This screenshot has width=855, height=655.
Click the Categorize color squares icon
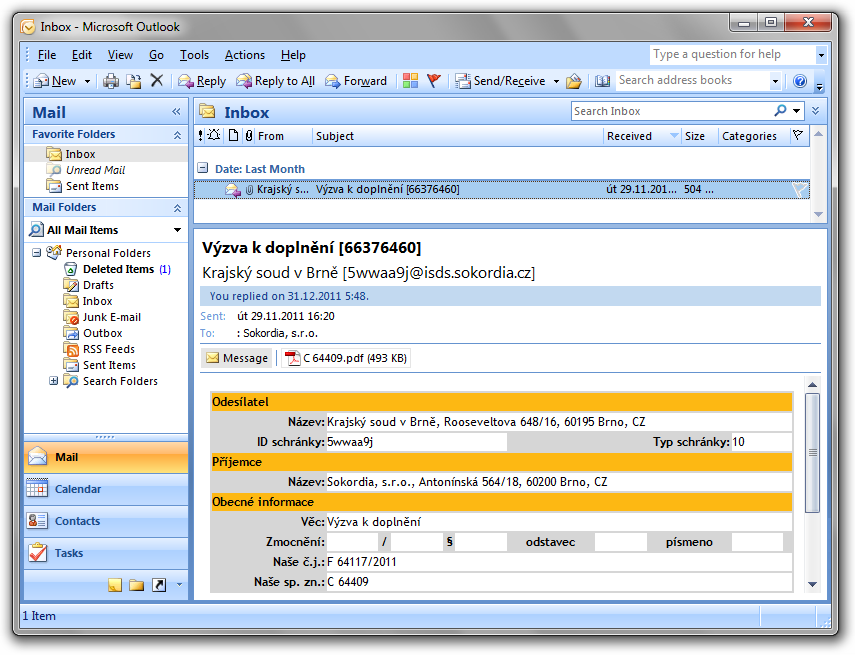tap(410, 81)
